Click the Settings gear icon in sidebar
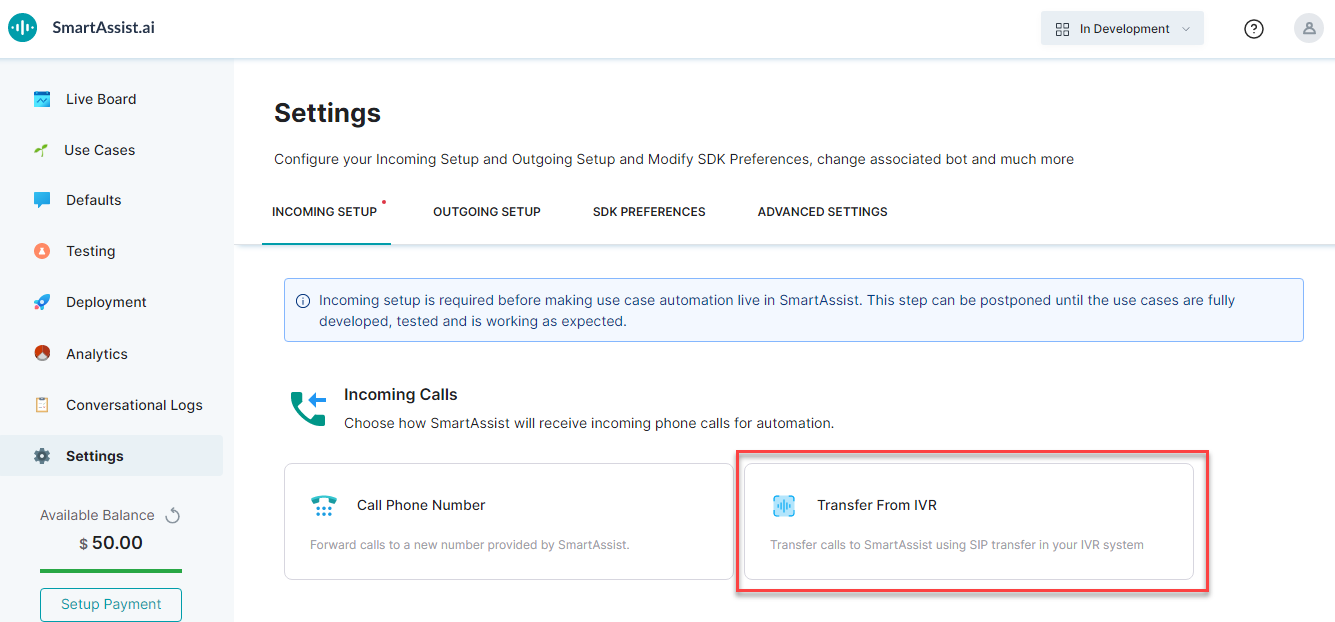Image resolution: width=1335 pixels, height=622 pixels. click(x=42, y=456)
